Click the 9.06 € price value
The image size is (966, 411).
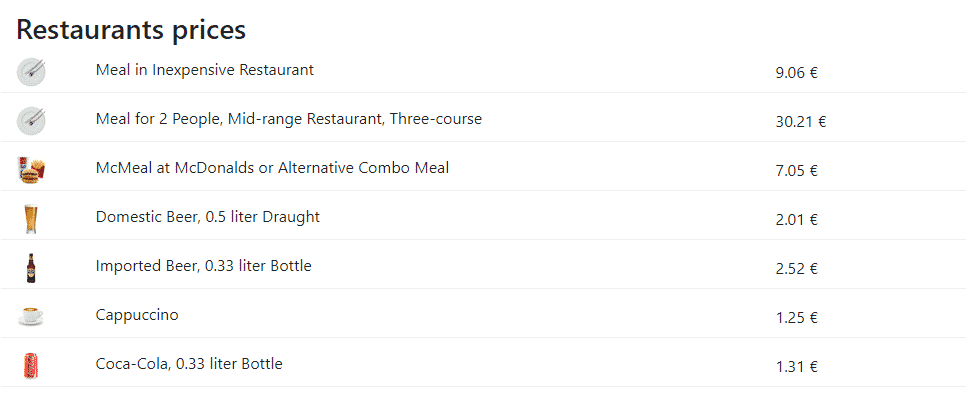coord(796,73)
